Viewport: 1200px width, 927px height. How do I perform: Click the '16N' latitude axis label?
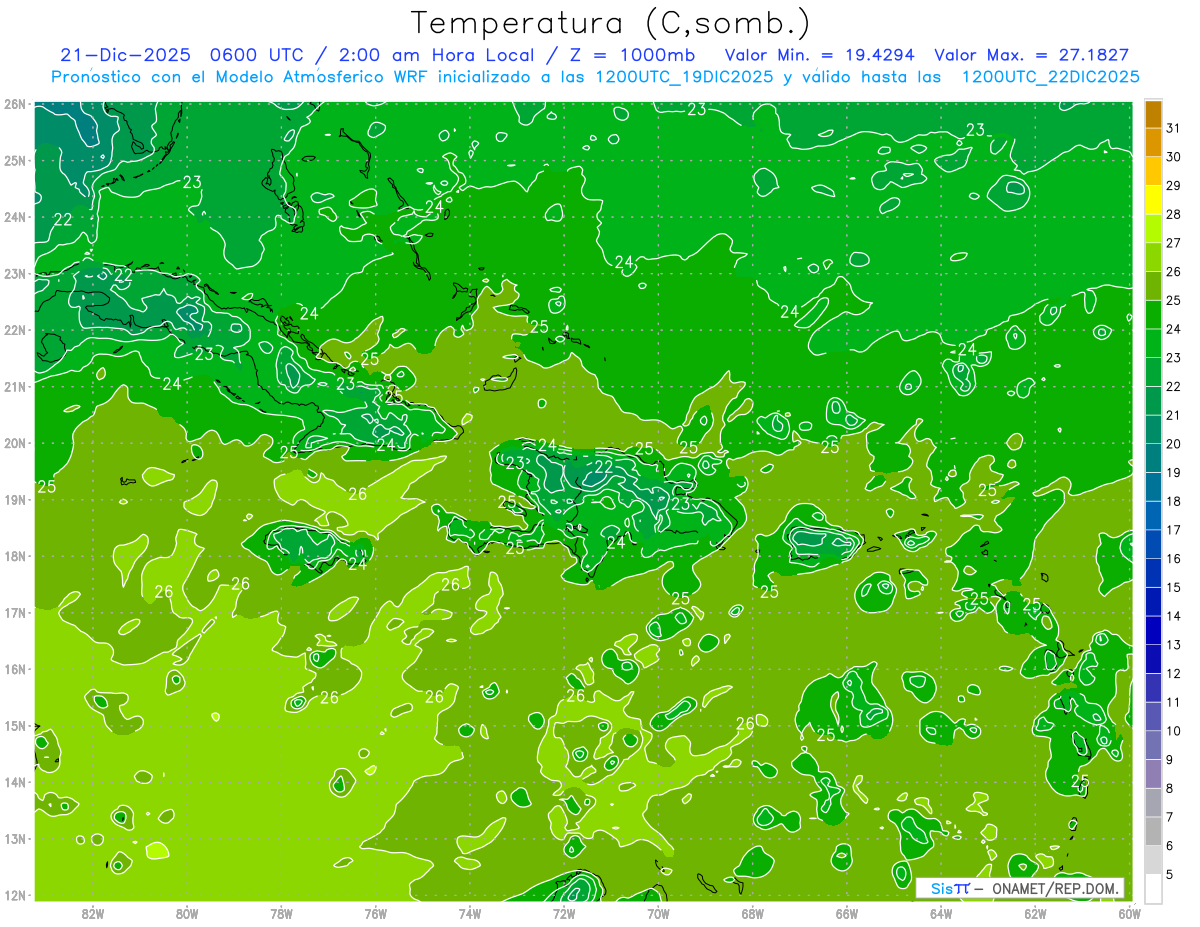(15, 669)
